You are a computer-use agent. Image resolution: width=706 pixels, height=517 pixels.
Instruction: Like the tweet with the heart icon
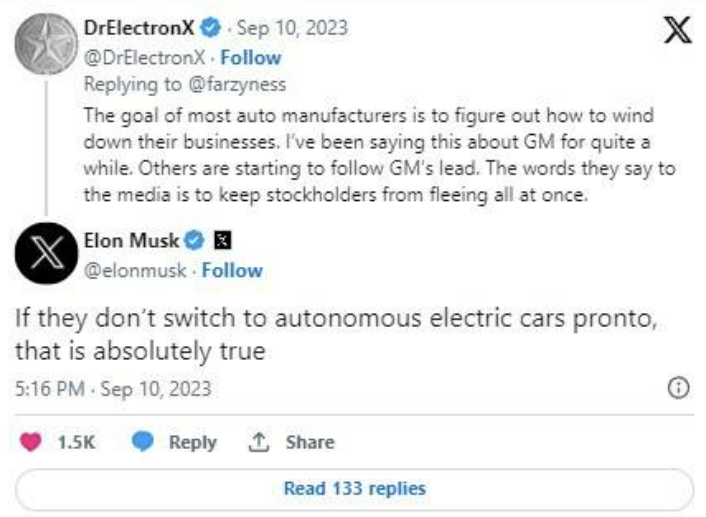pos(31,442)
